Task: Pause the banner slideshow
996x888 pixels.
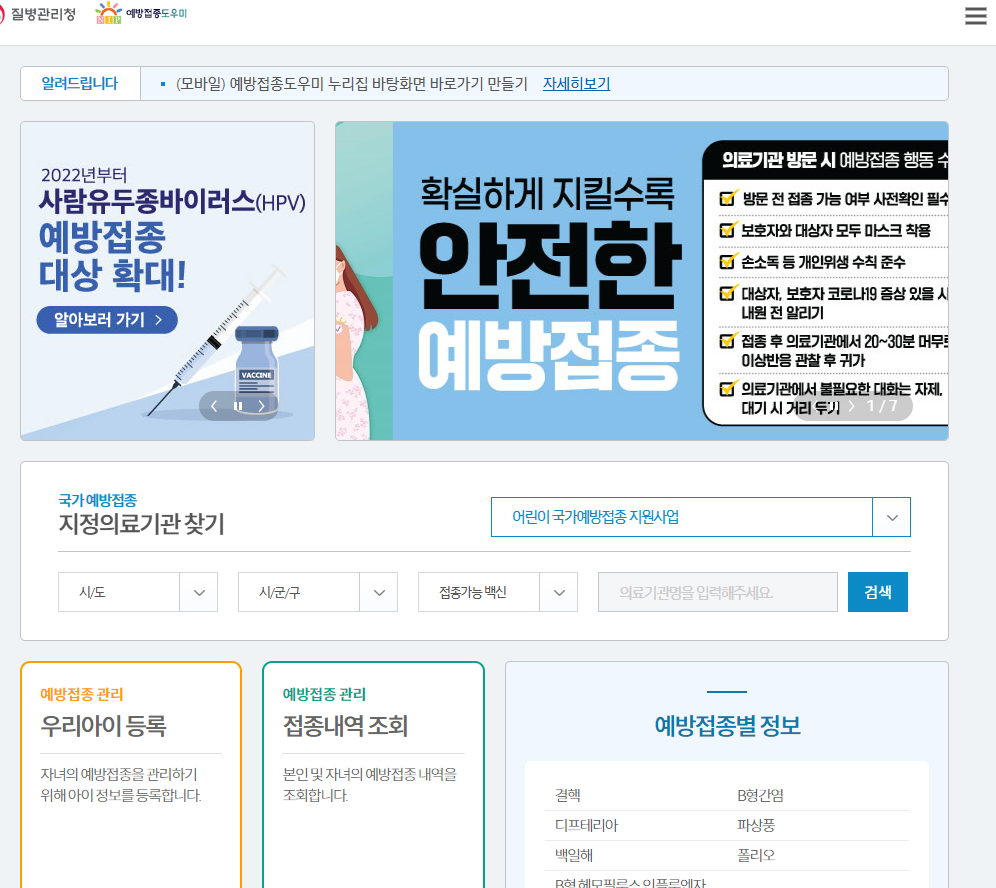Action: tap(237, 406)
